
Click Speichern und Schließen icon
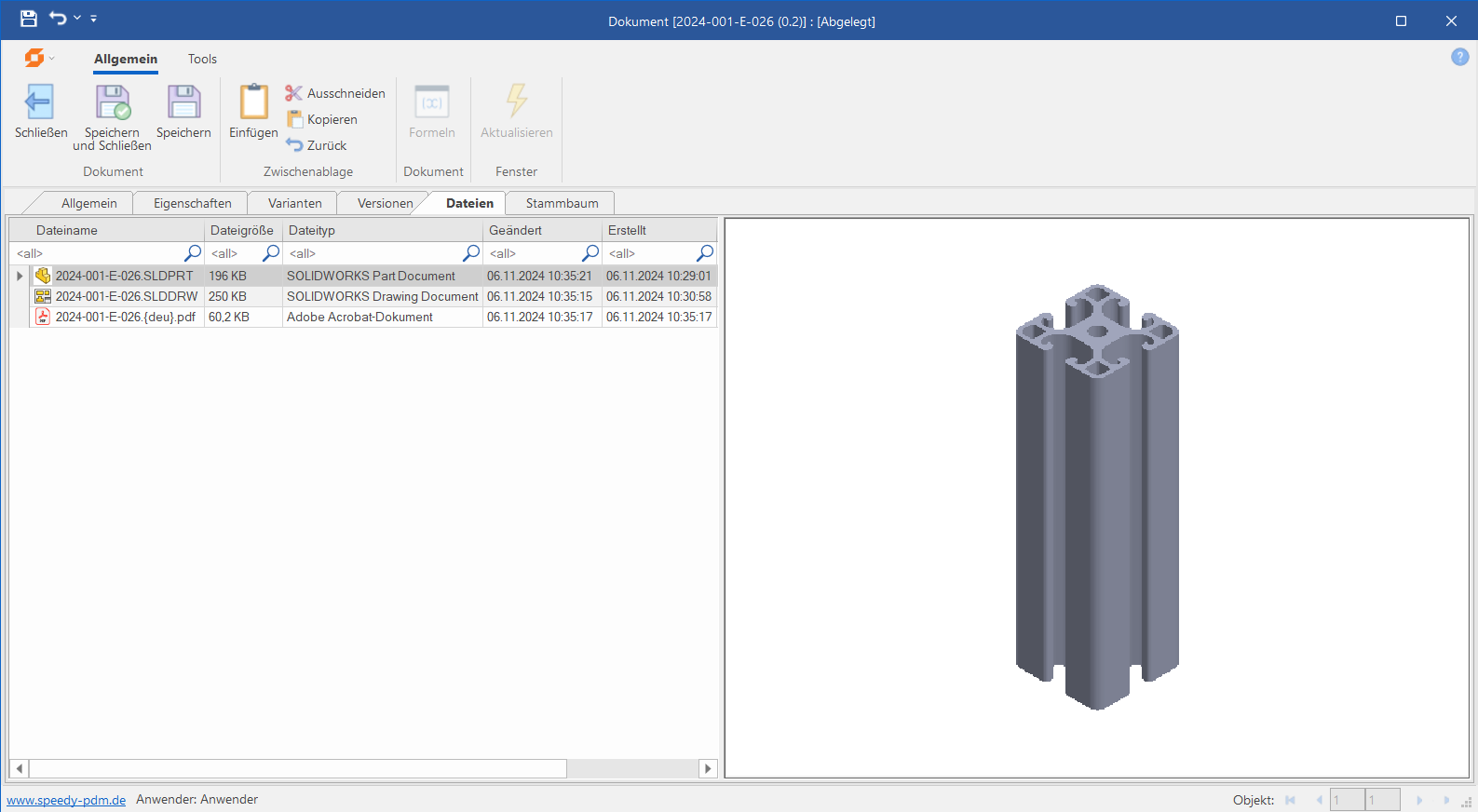pyautogui.click(x=113, y=101)
